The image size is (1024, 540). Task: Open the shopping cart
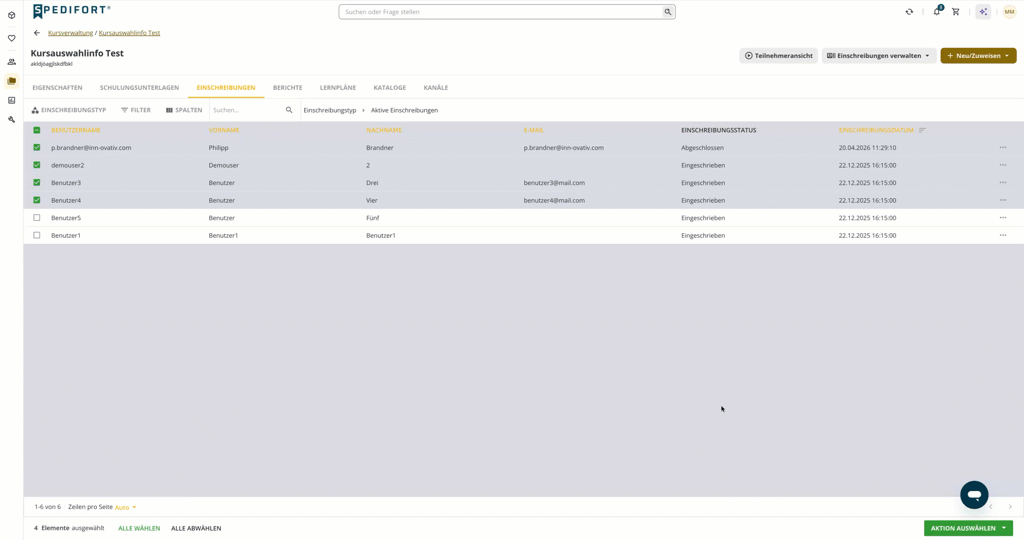[955, 12]
